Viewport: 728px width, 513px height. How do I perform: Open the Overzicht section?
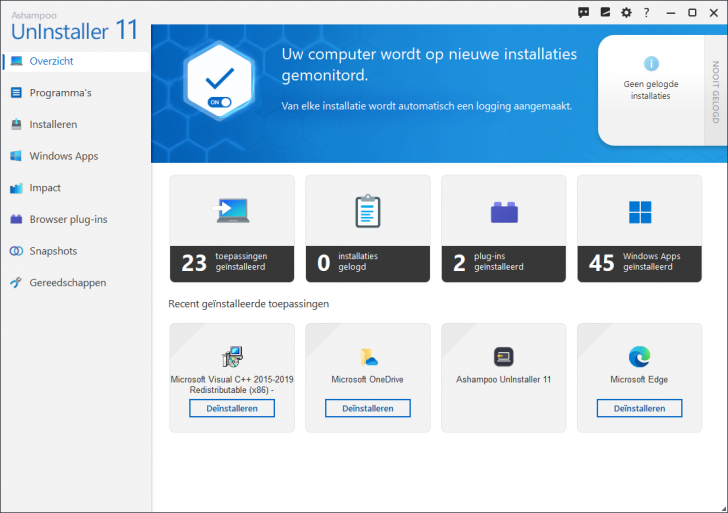[x=76, y=61]
